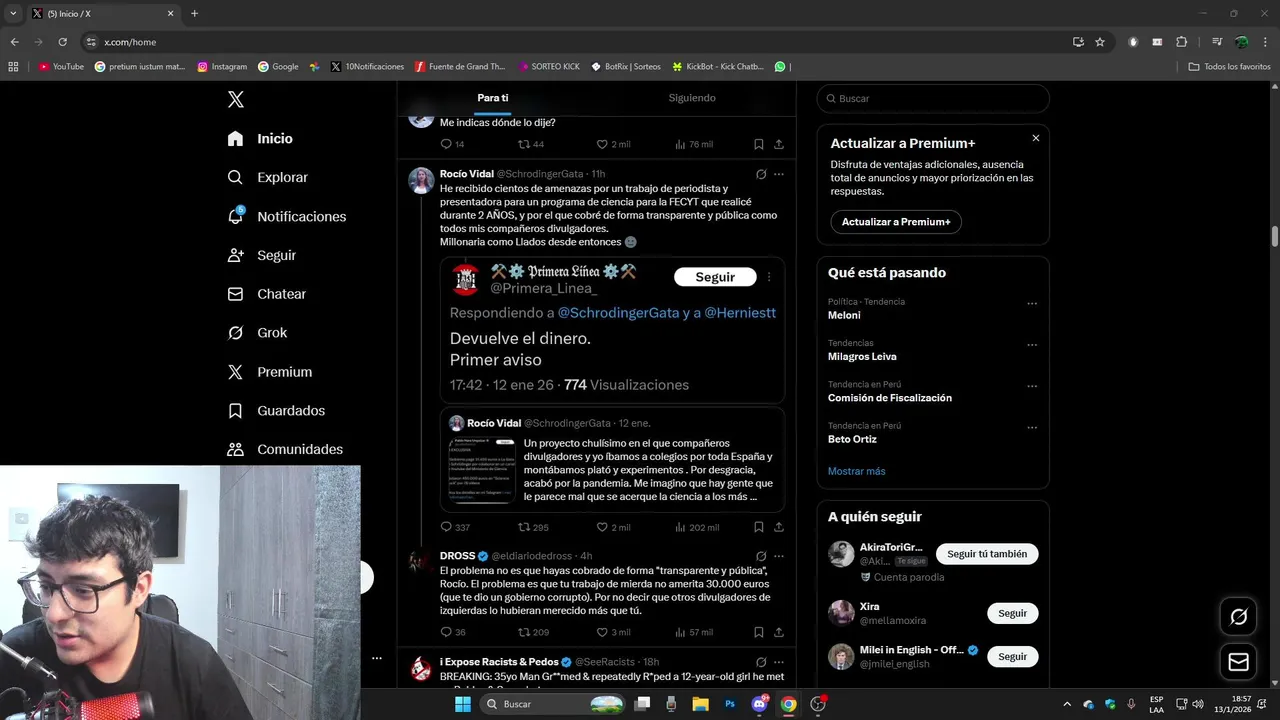Open YouTube bookmark in bookmarks bar
This screenshot has height=720, width=1280.
click(x=61, y=67)
